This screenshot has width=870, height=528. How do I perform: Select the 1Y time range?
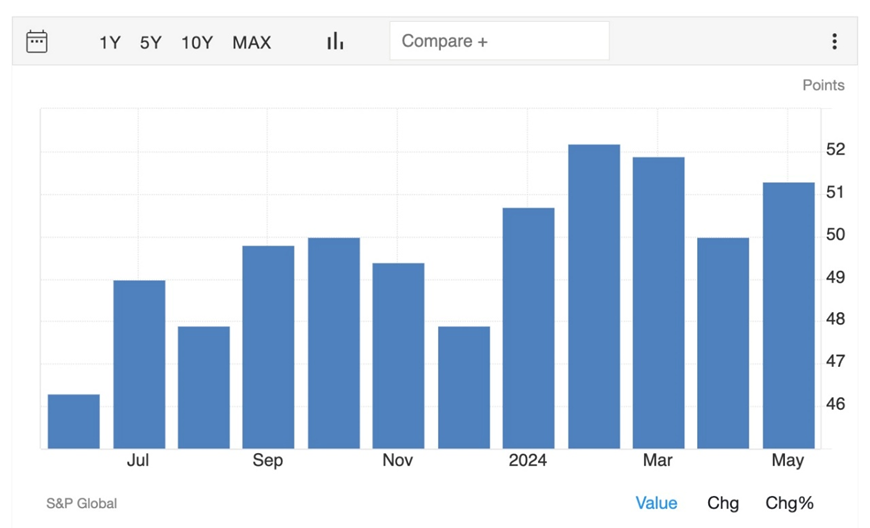click(110, 43)
